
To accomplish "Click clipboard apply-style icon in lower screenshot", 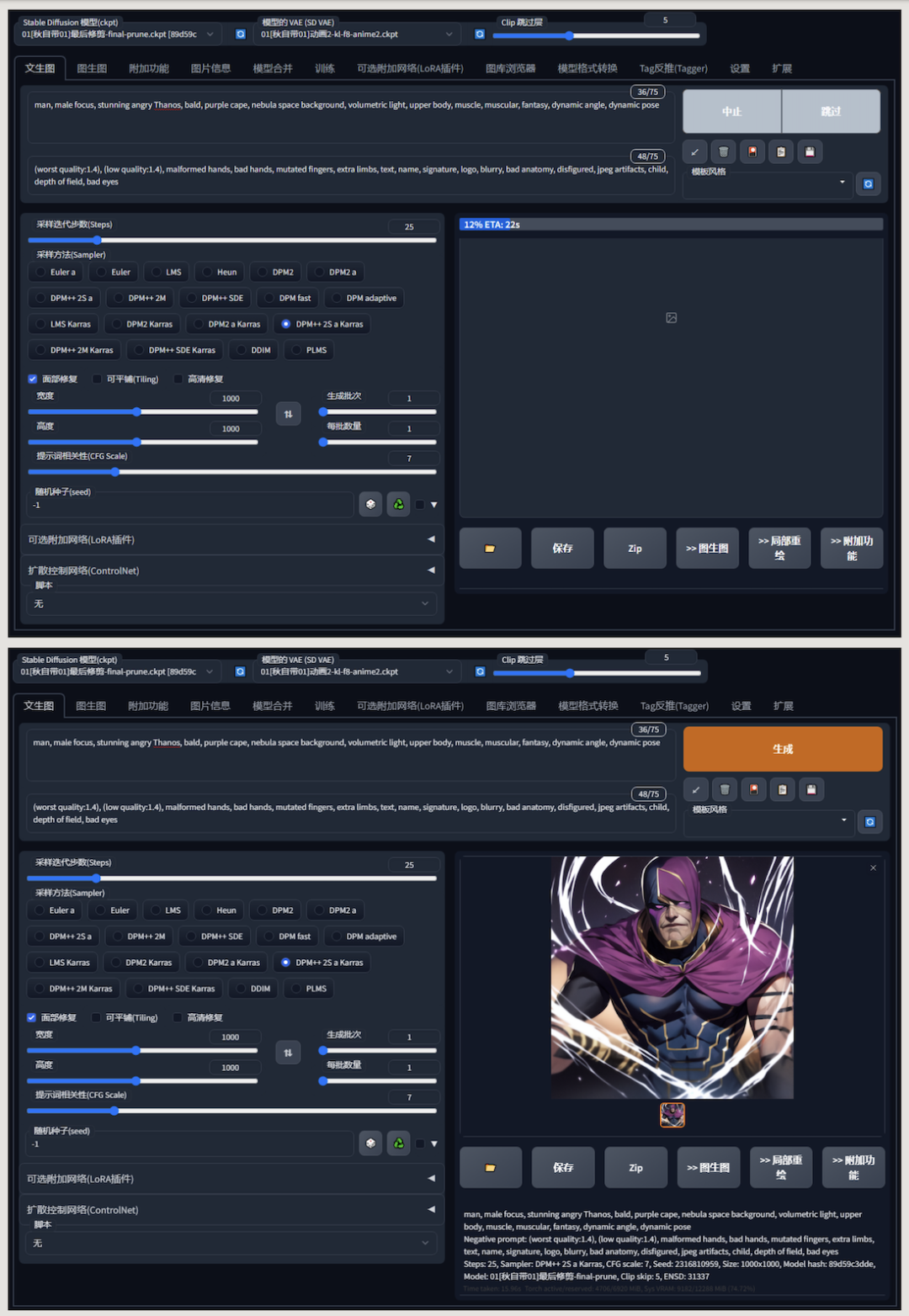I will [x=782, y=789].
